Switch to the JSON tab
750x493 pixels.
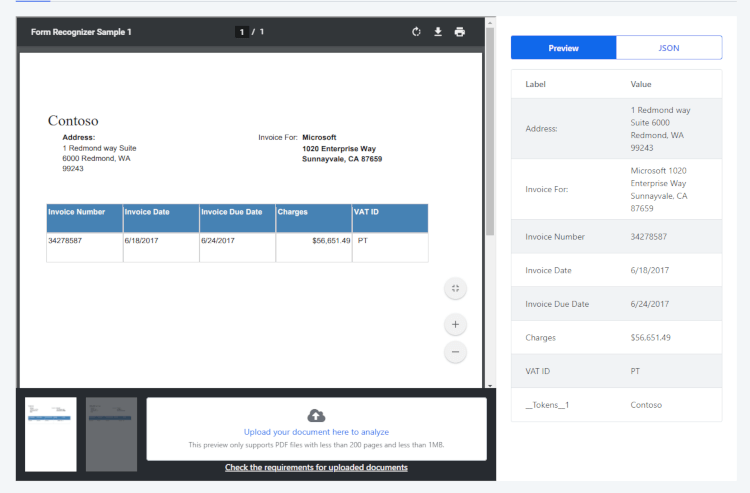tap(669, 48)
